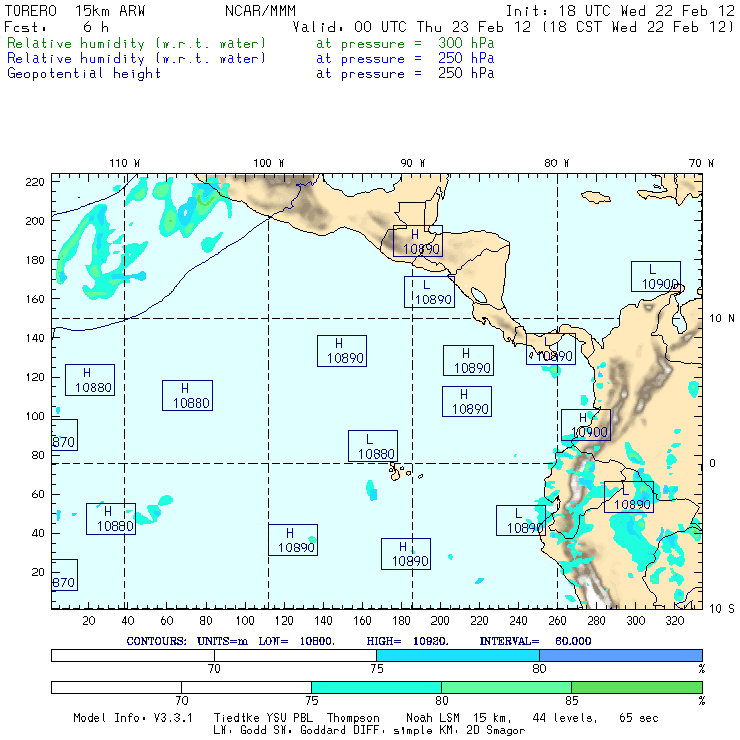Click the 'TORERO 15km ARW' title text
This screenshot has height=740, width=740.
(x=75, y=11)
